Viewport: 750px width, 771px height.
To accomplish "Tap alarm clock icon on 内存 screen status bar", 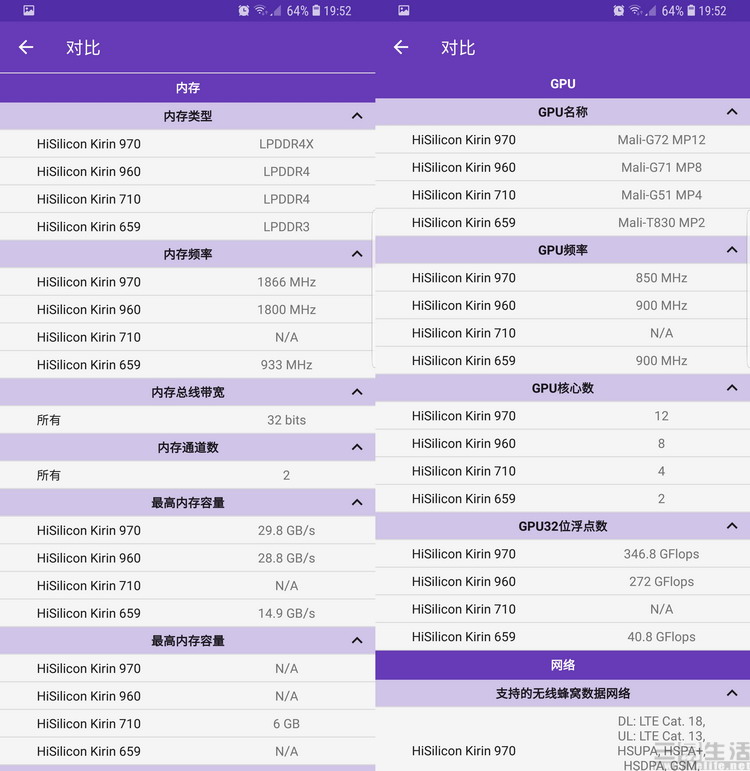I will coord(243,10).
